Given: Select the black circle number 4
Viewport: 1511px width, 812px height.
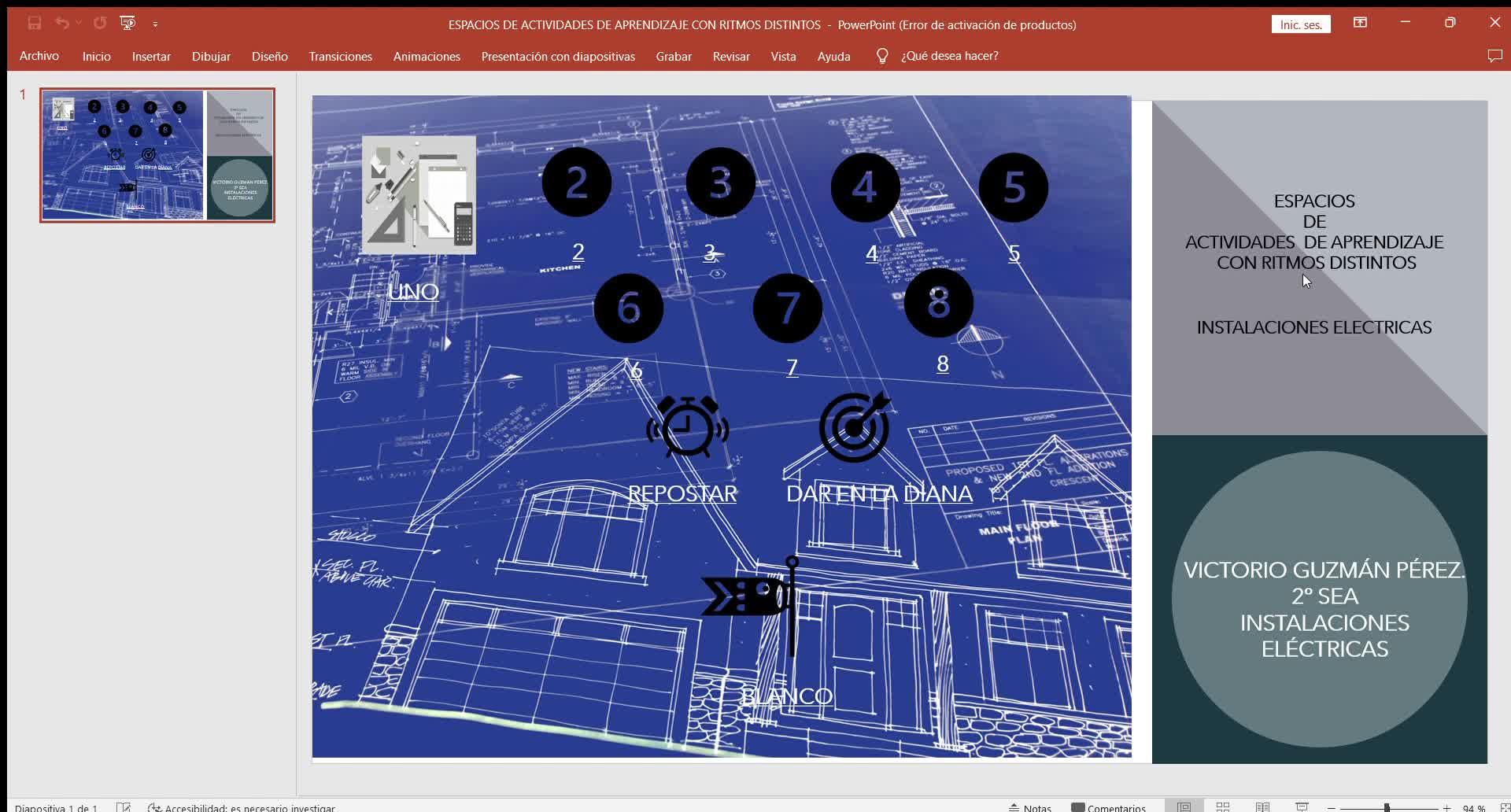Looking at the screenshot, I should tap(866, 187).
